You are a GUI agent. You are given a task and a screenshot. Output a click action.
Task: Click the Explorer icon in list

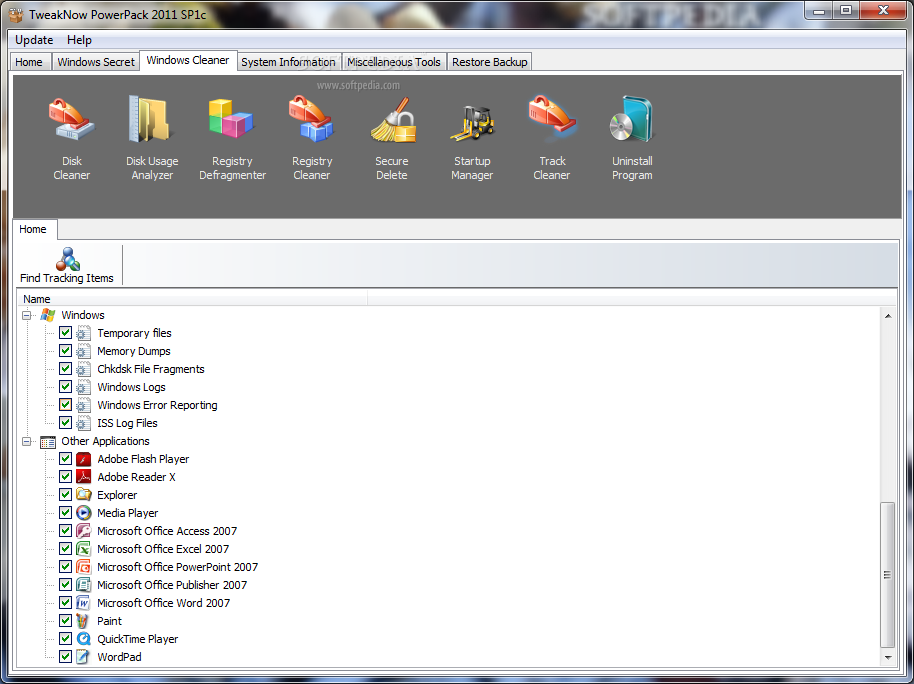[84, 495]
